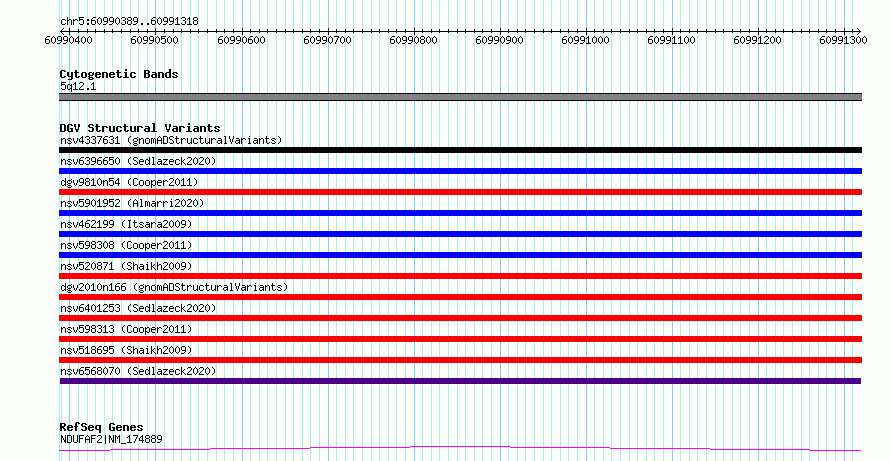Viewport: 890px width, 461px height.
Task: Open variant nsv5901952 (Almarri2020) label
Action: point(132,203)
